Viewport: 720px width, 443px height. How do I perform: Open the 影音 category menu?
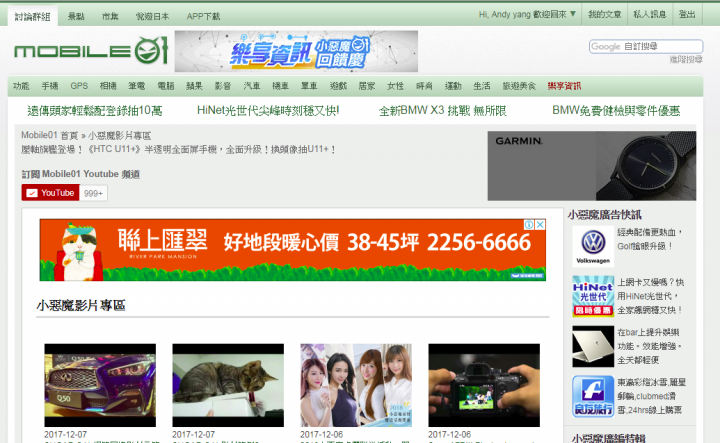[x=223, y=86]
